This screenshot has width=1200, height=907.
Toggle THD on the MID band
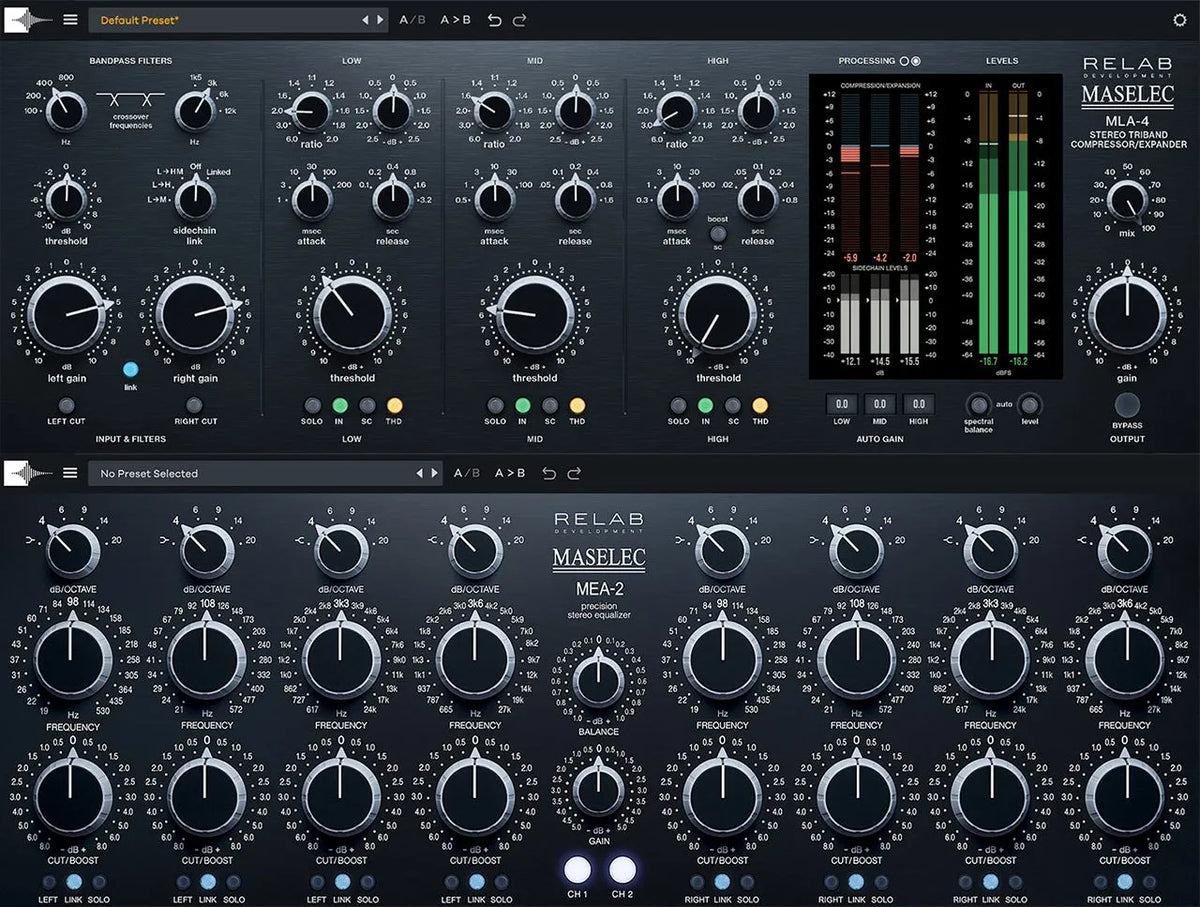(x=578, y=407)
